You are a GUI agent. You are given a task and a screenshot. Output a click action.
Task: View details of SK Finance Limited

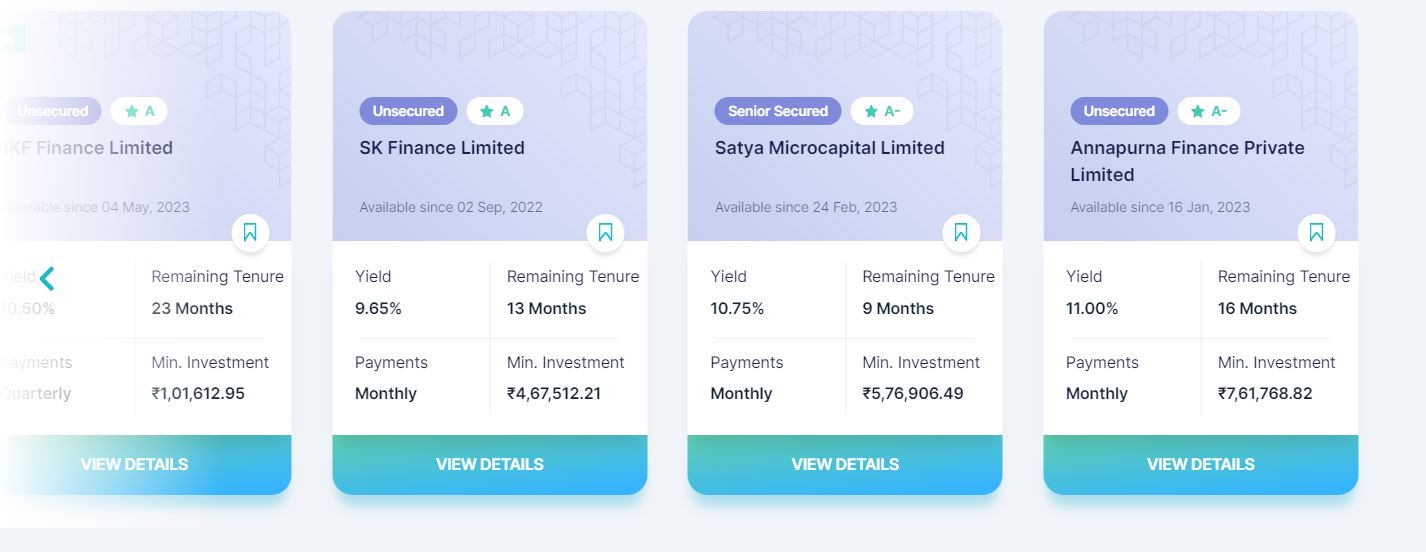pos(490,465)
